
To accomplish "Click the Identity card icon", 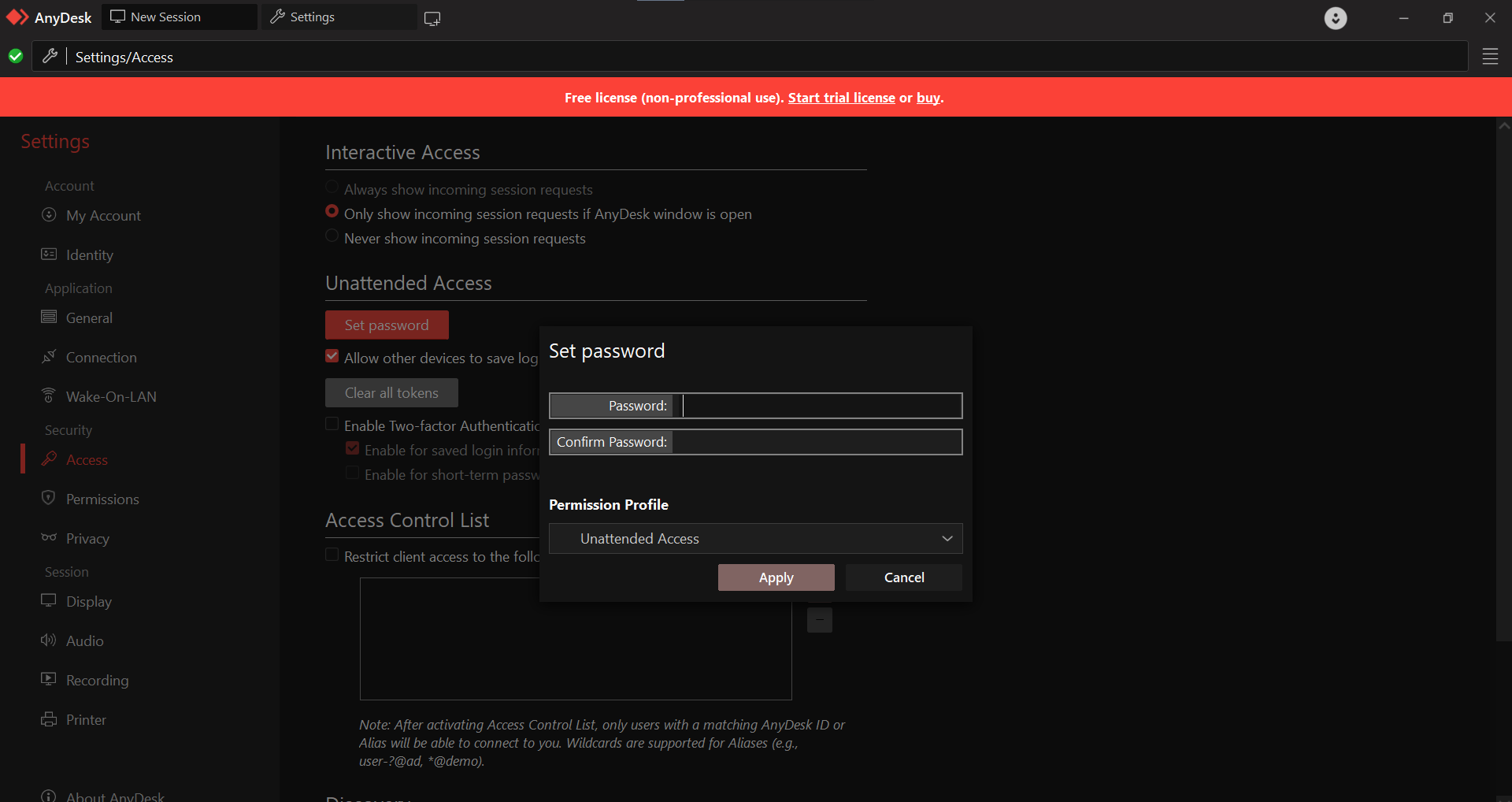I will pyautogui.click(x=49, y=254).
